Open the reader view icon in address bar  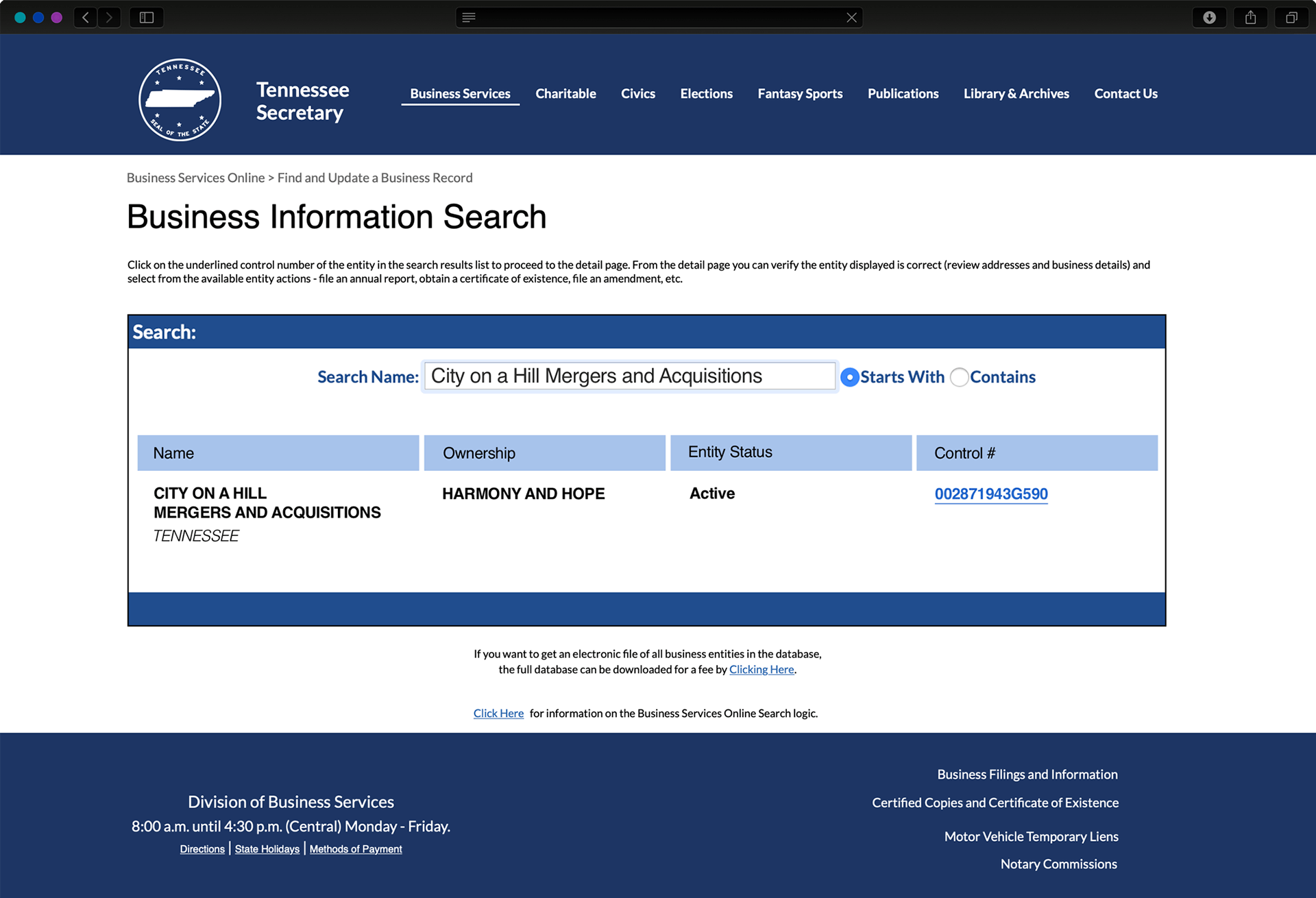[x=469, y=17]
